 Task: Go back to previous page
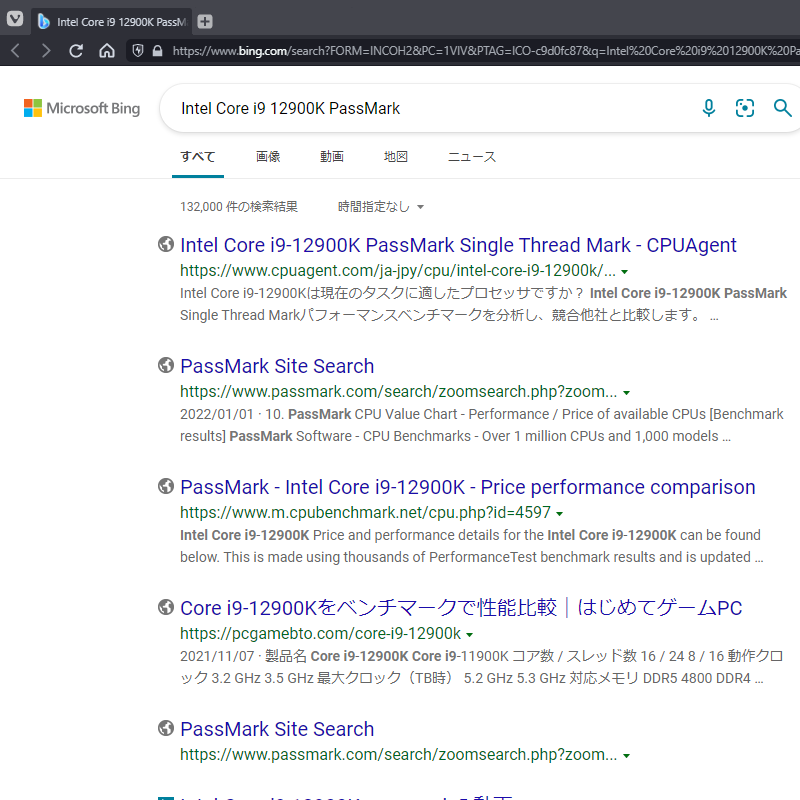click(x=15, y=51)
